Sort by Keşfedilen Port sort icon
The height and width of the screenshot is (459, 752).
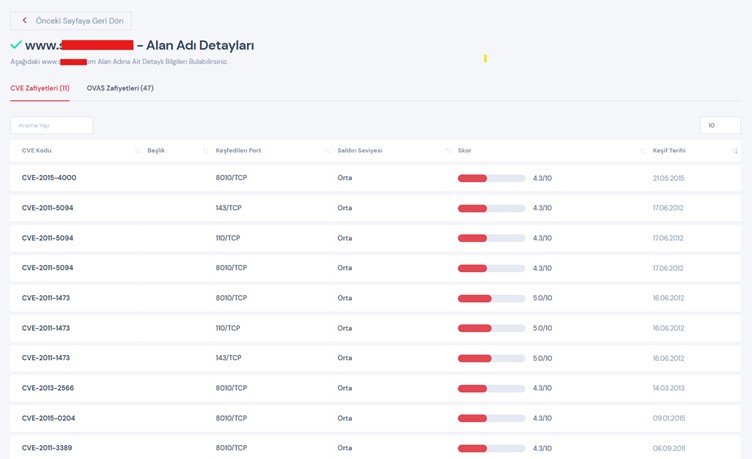pyautogui.click(x=327, y=151)
